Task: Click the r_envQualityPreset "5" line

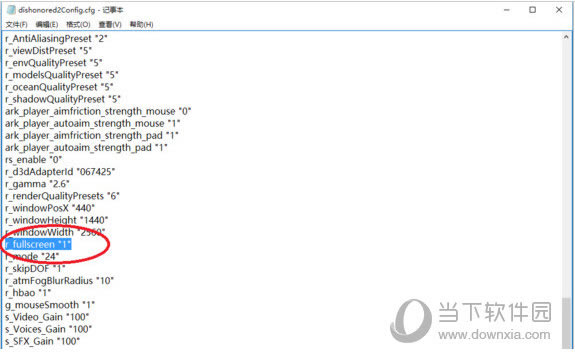Action: point(54,63)
